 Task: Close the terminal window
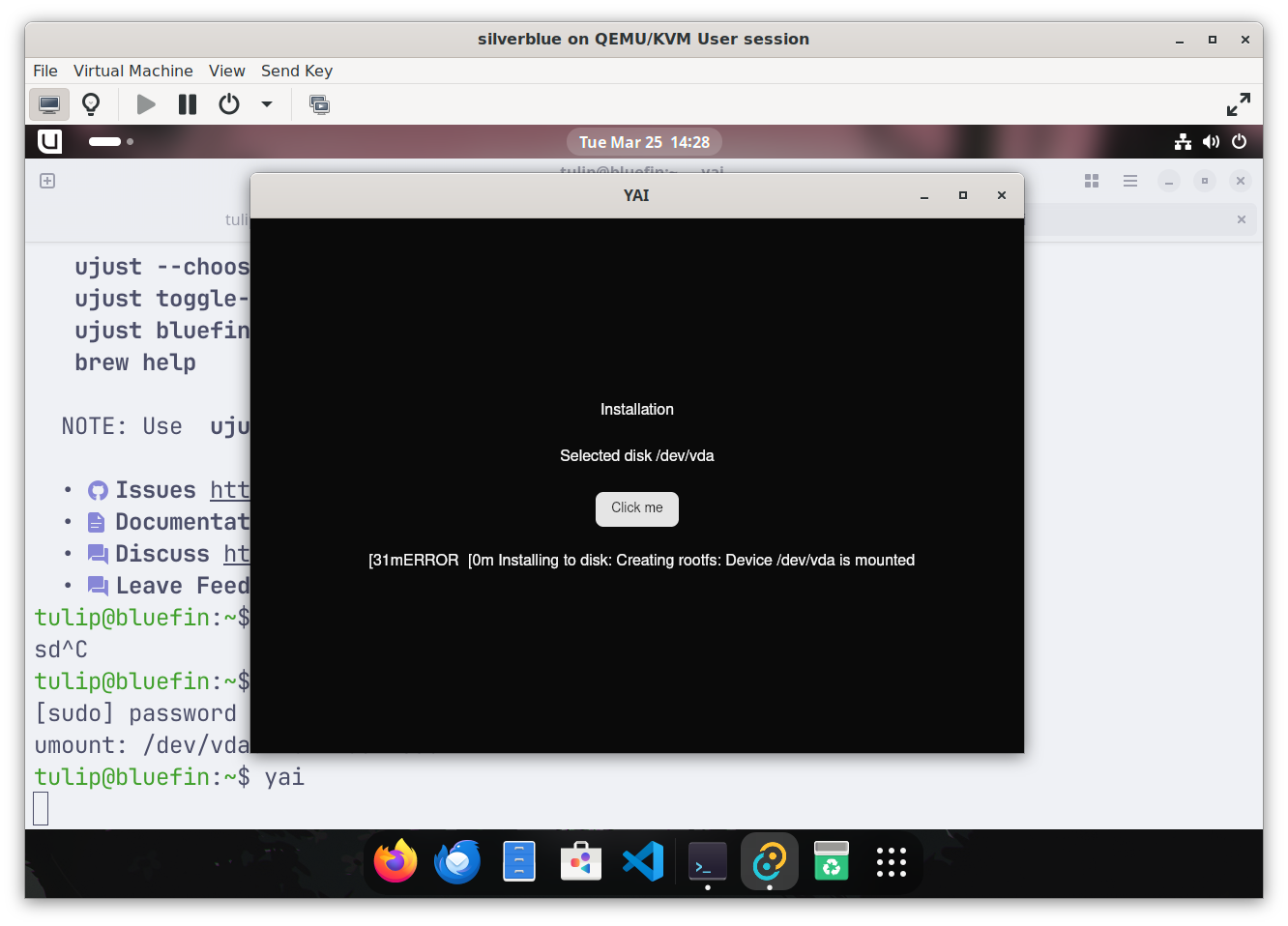pyautogui.click(x=1241, y=181)
